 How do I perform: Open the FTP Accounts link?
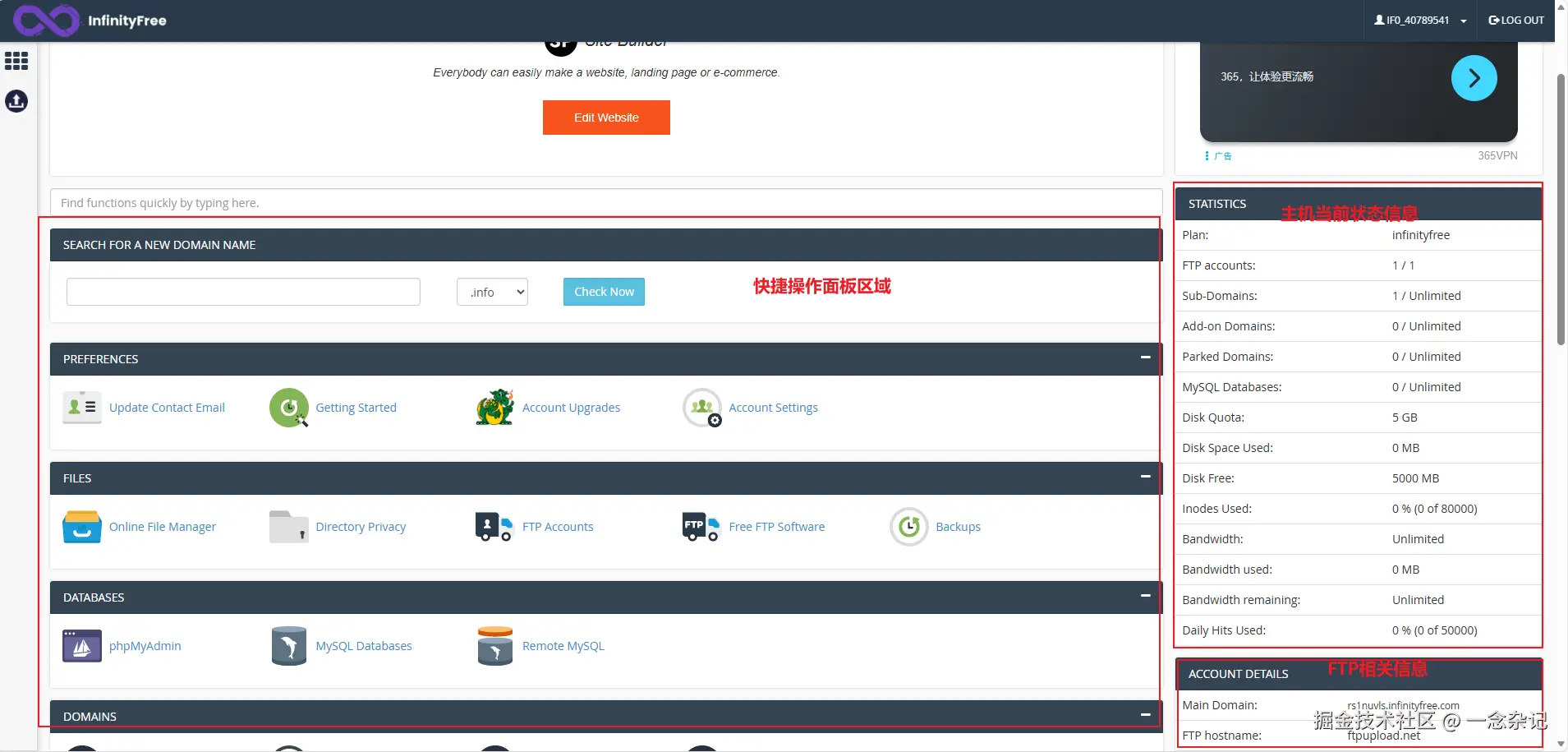pos(558,527)
